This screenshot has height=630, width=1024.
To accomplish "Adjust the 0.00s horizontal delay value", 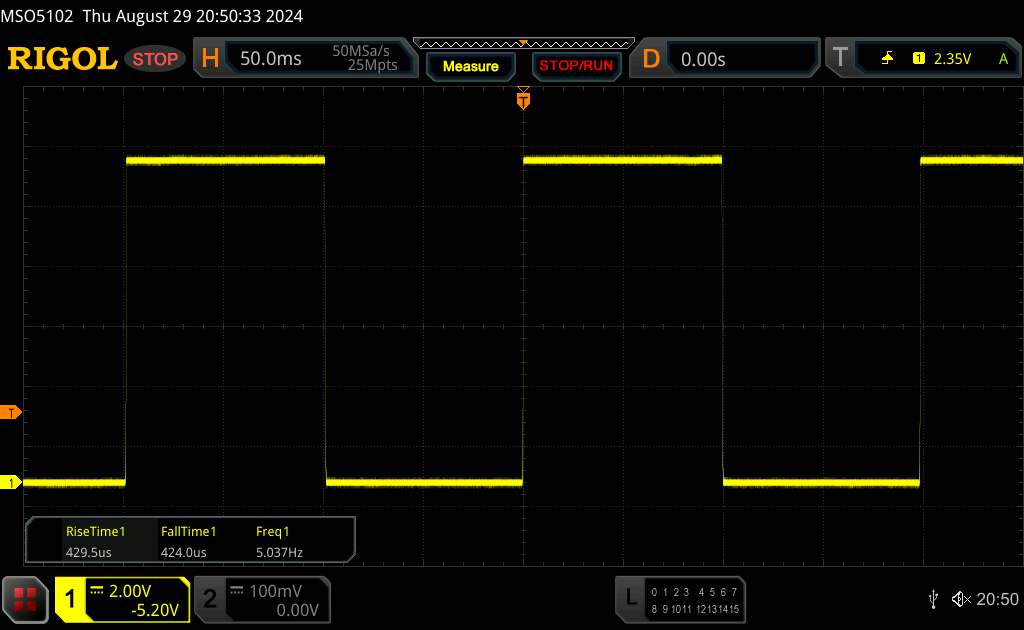I will click(x=703, y=59).
